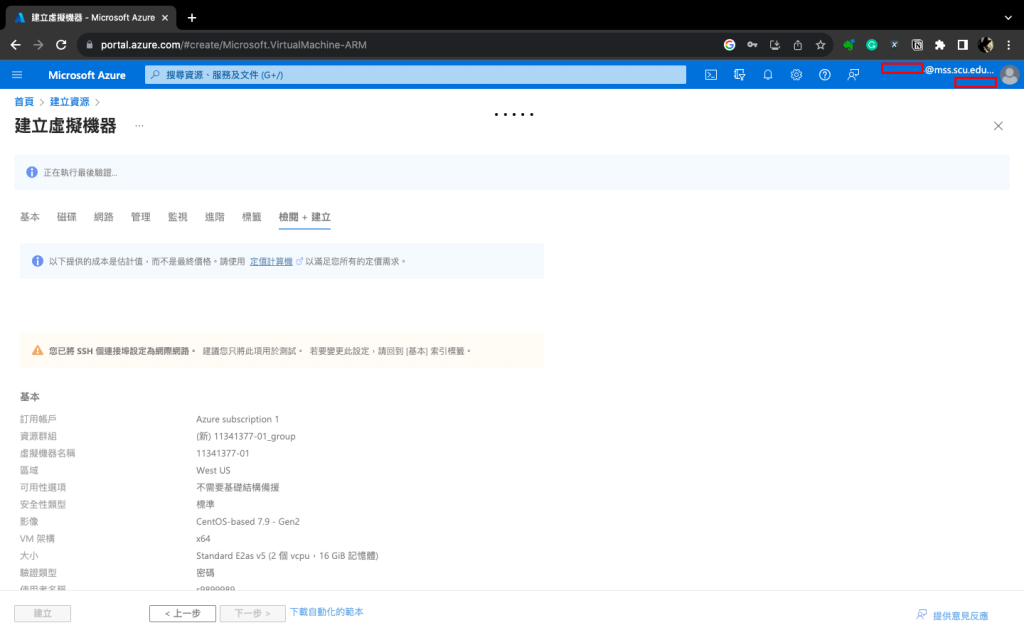Click the install app icon in address bar

pos(775,45)
